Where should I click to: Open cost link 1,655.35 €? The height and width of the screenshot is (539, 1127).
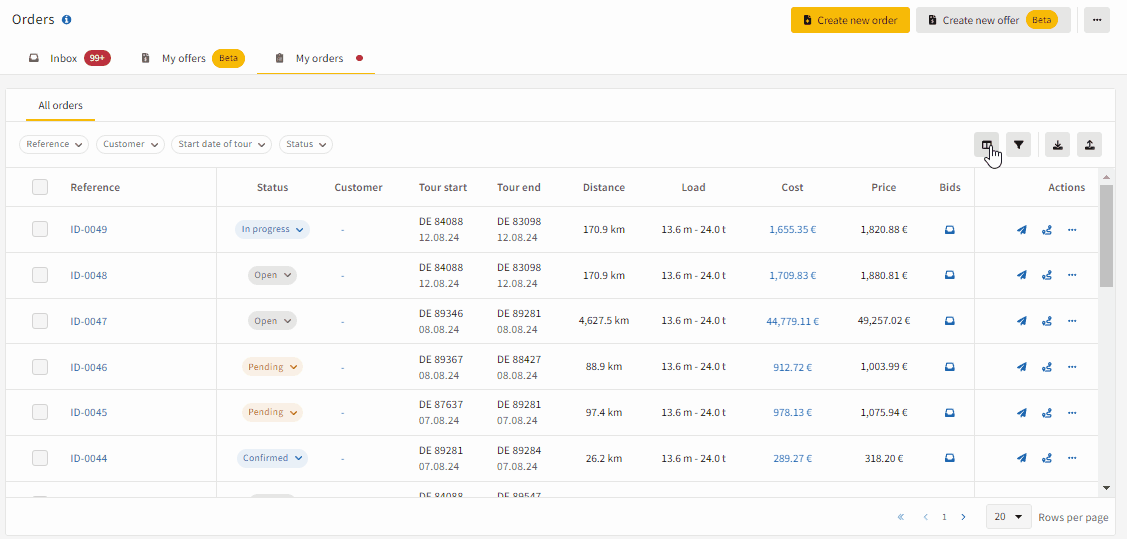coord(793,230)
